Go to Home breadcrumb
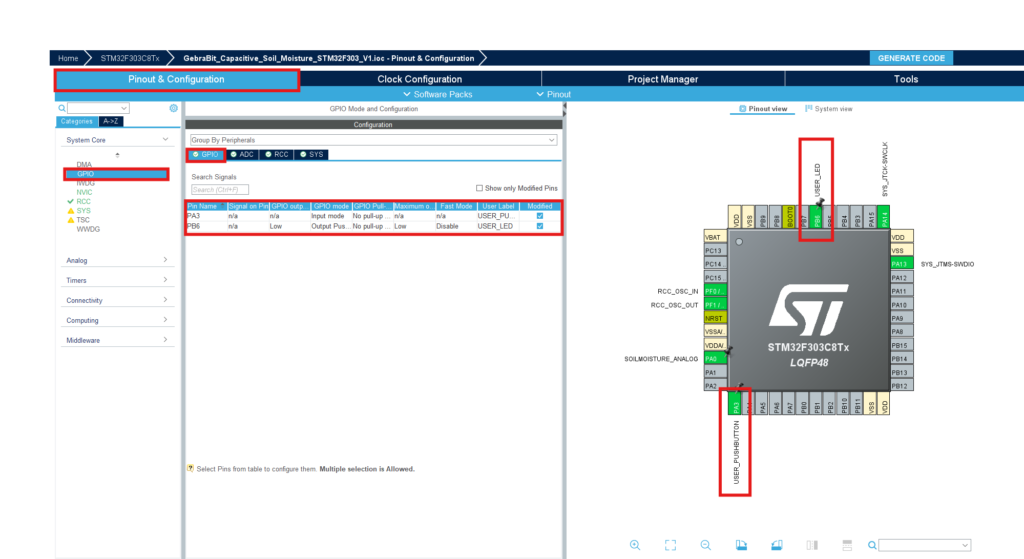Viewport: 1024px width, 559px height. (x=68, y=58)
